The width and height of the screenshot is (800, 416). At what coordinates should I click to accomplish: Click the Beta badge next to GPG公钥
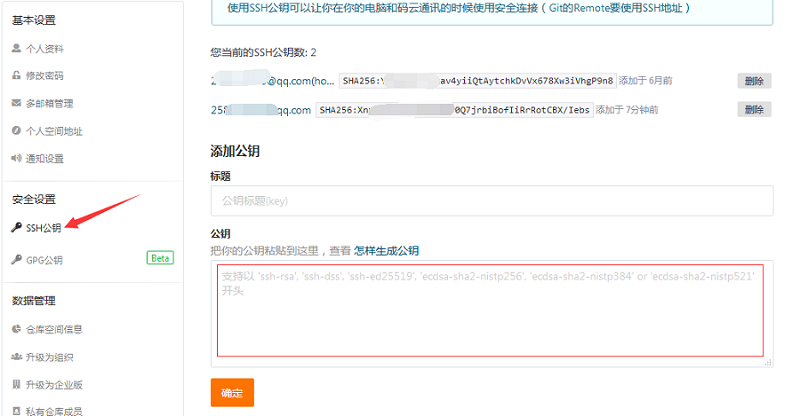pos(160,258)
